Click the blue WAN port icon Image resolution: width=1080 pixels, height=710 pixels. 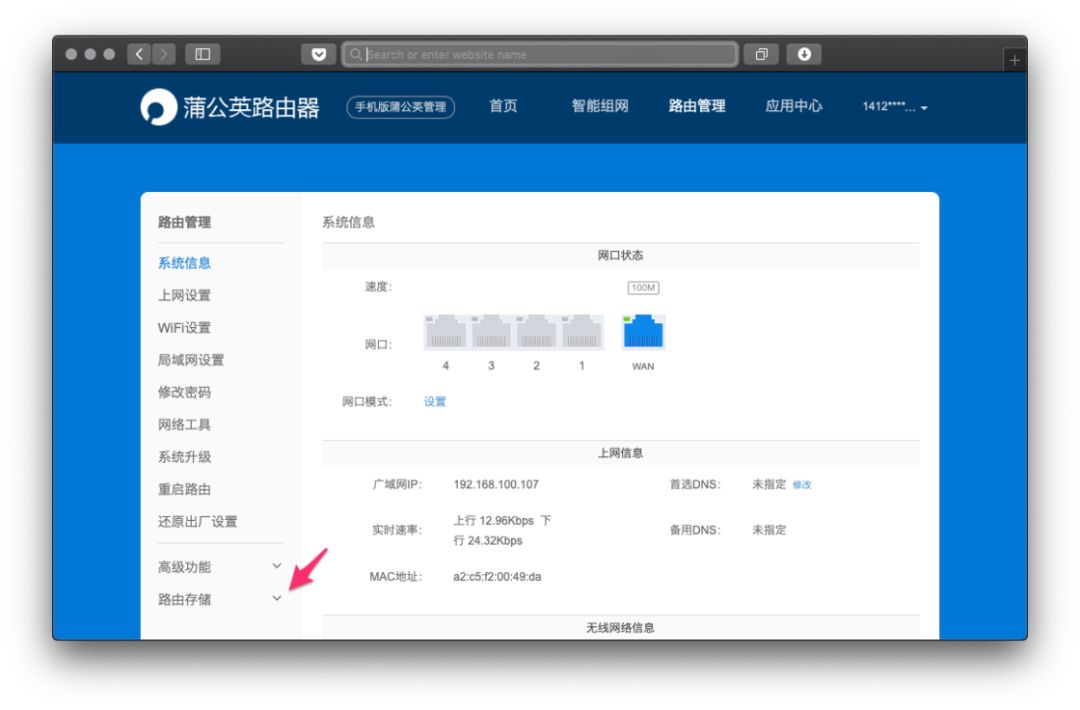(643, 331)
